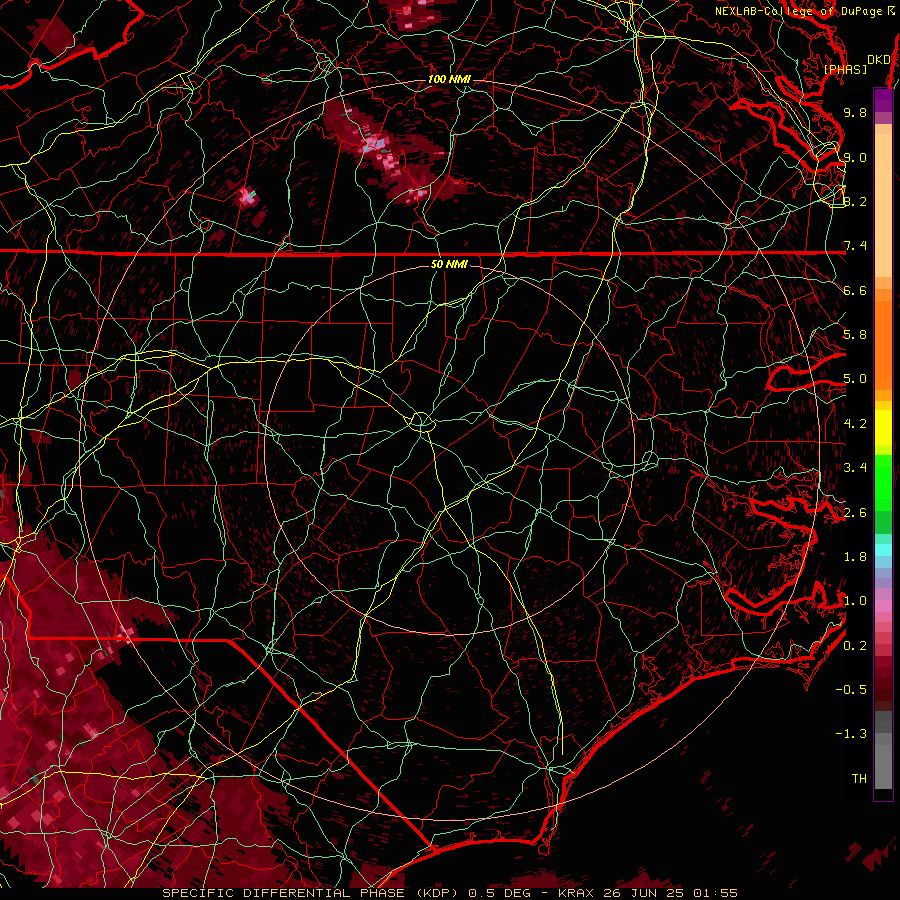Click the 26 JUN 25 01:55 timestamp
Image resolution: width=900 pixels, height=900 pixels.
pyautogui.click(x=670, y=893)
